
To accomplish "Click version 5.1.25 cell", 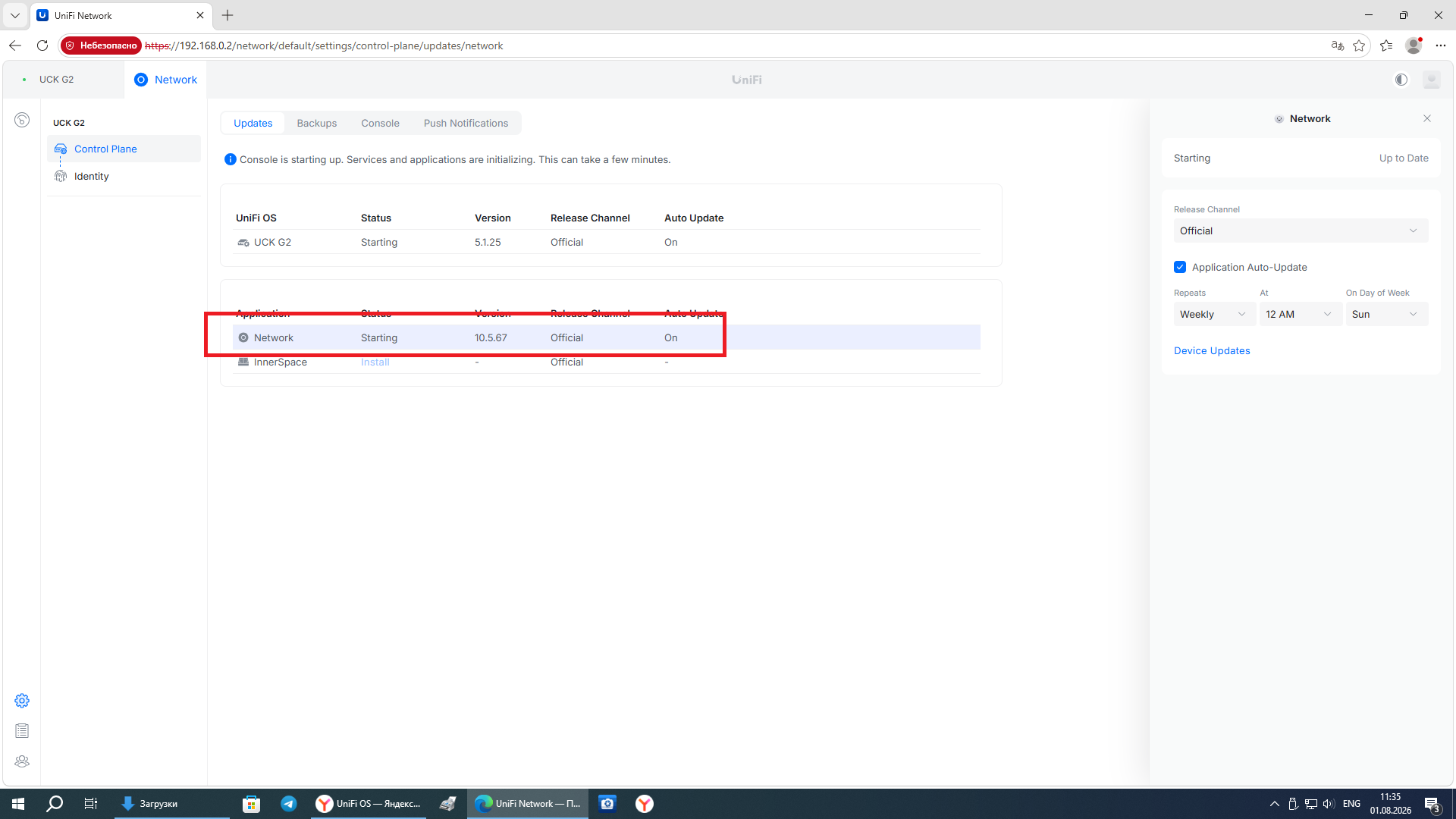I will click(x=488, y=243).
